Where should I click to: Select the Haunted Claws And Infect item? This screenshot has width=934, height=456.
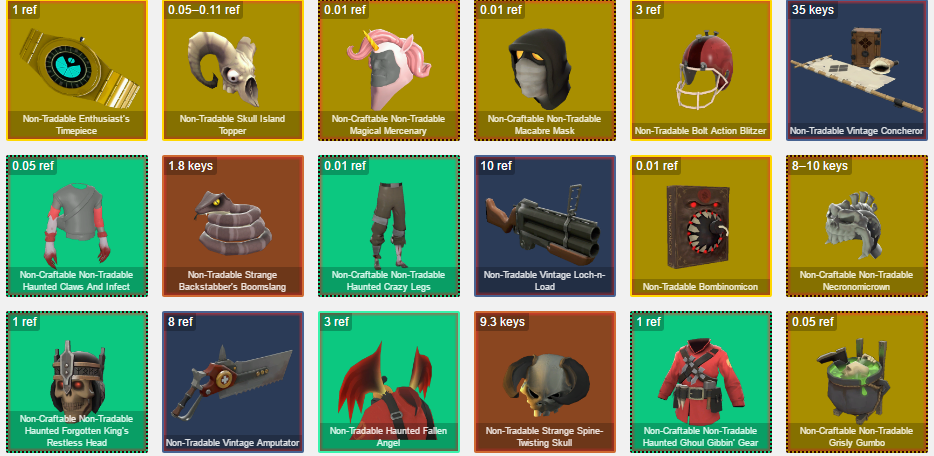pyautogui.click(x=76, y=226)
